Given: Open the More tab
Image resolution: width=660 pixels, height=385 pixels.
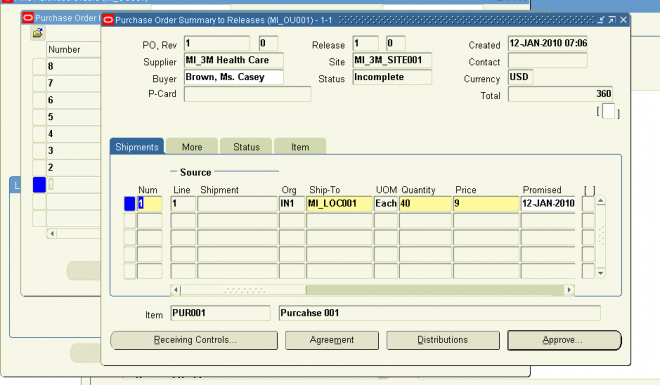Looking at the screenshot, I should coord(192,146).
